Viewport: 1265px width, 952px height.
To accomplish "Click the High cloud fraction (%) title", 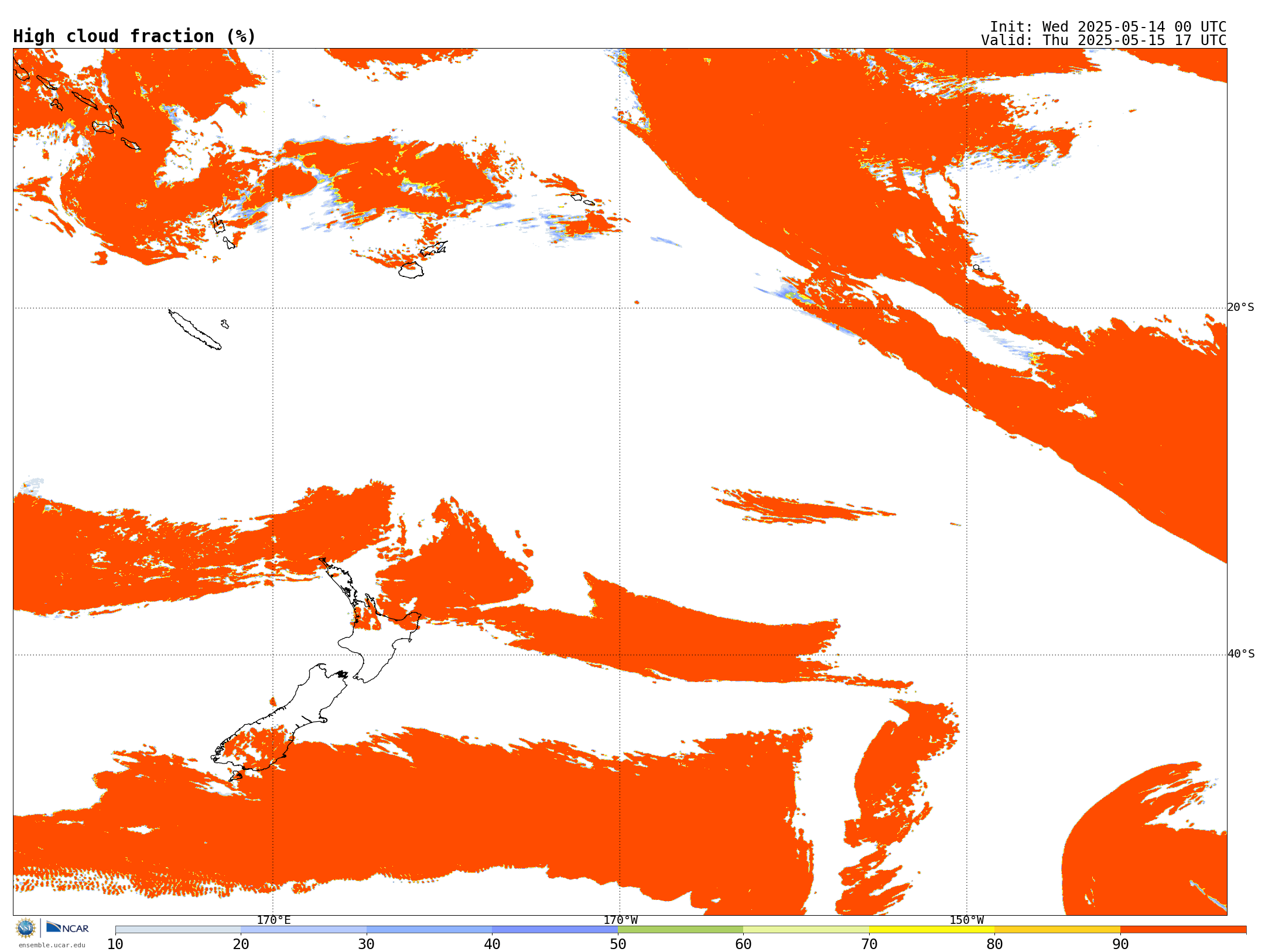I will point(134,36).
